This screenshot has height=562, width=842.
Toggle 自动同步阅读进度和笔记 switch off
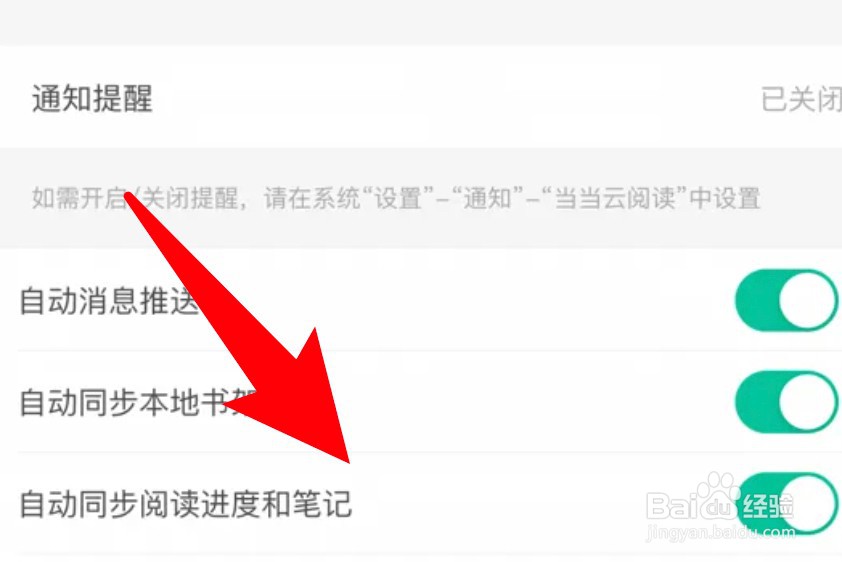tap(787, 503)
